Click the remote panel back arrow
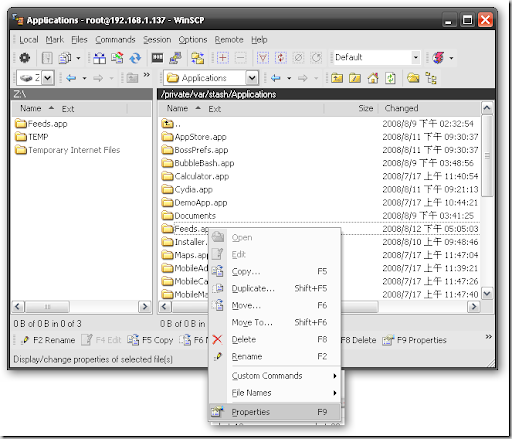 [x=276, y=78]
